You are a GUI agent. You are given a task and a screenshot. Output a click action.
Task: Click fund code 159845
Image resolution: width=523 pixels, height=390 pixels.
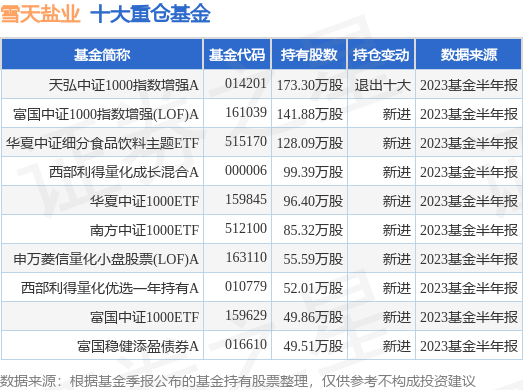coord(246,200)
